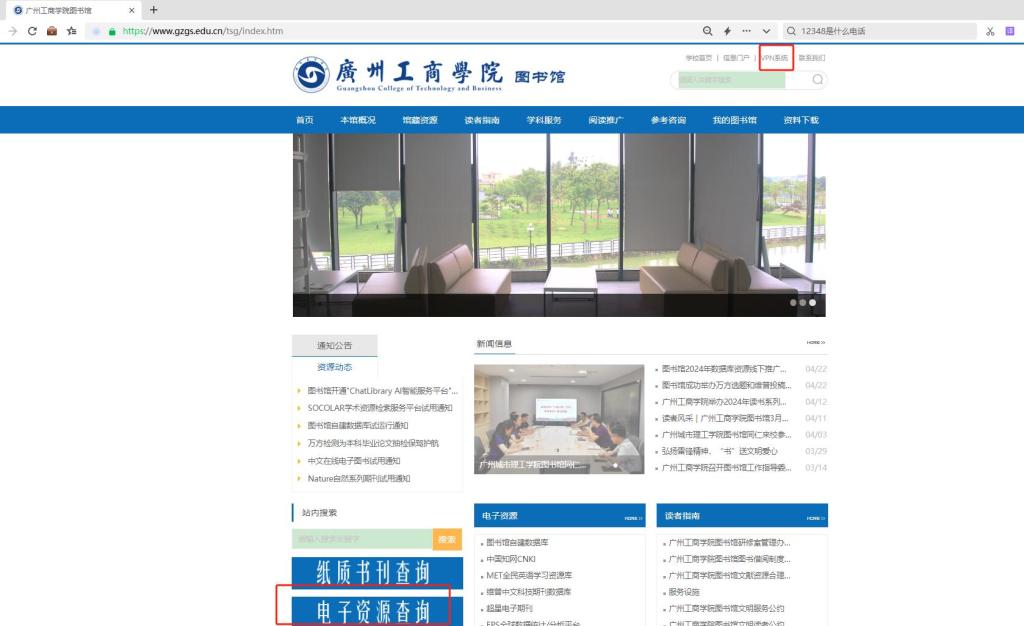Click the 站内搜索 keyword input field
This screenshot has height=626, width=1024.
(x=362, y=540)
